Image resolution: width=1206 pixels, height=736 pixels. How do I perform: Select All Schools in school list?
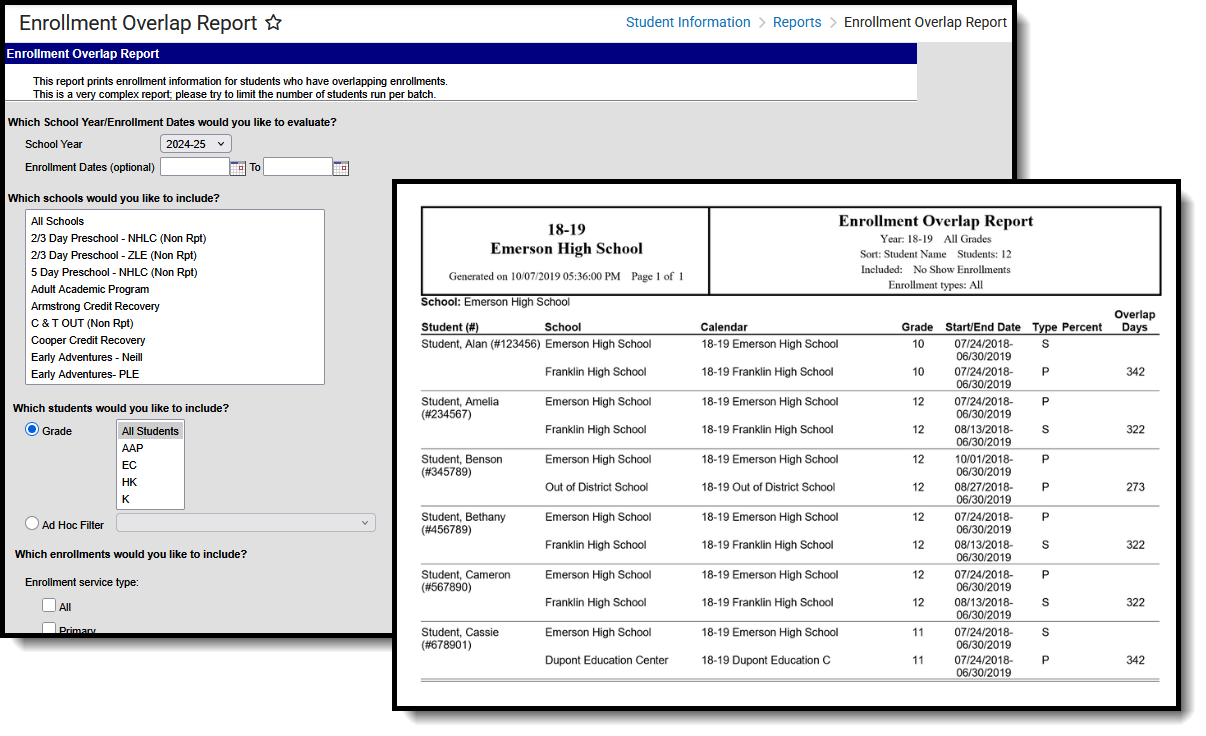coord(176,221)
